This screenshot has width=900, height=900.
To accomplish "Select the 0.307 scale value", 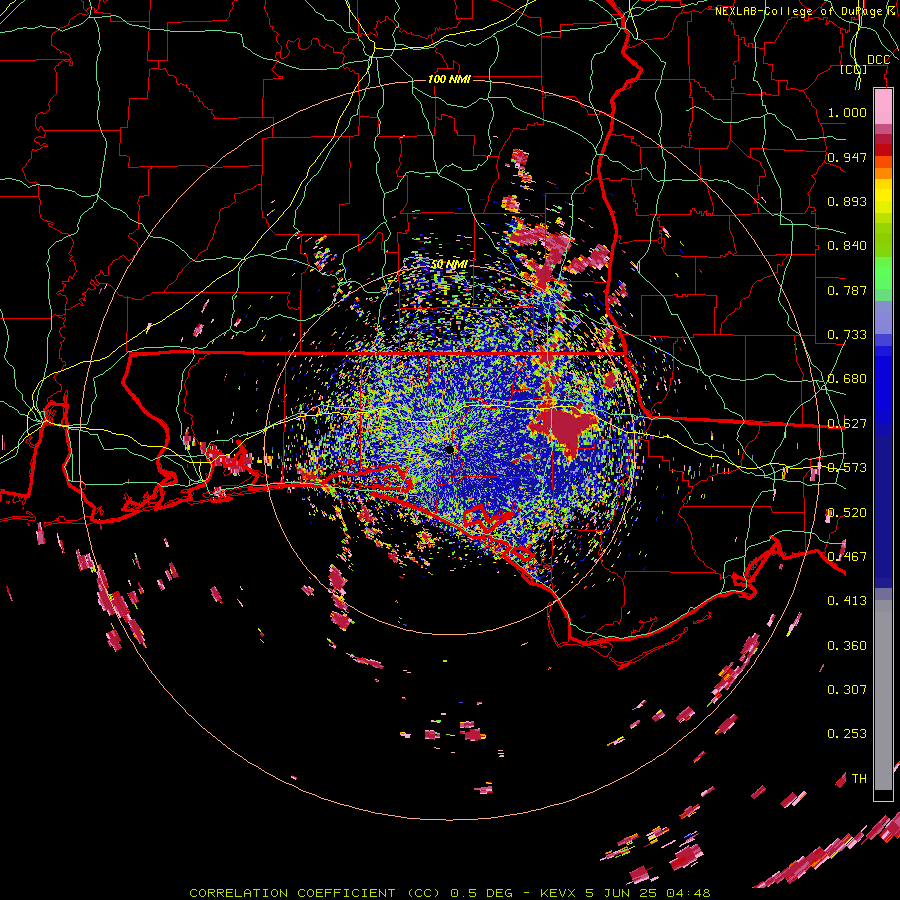I will tap(847, 689).
